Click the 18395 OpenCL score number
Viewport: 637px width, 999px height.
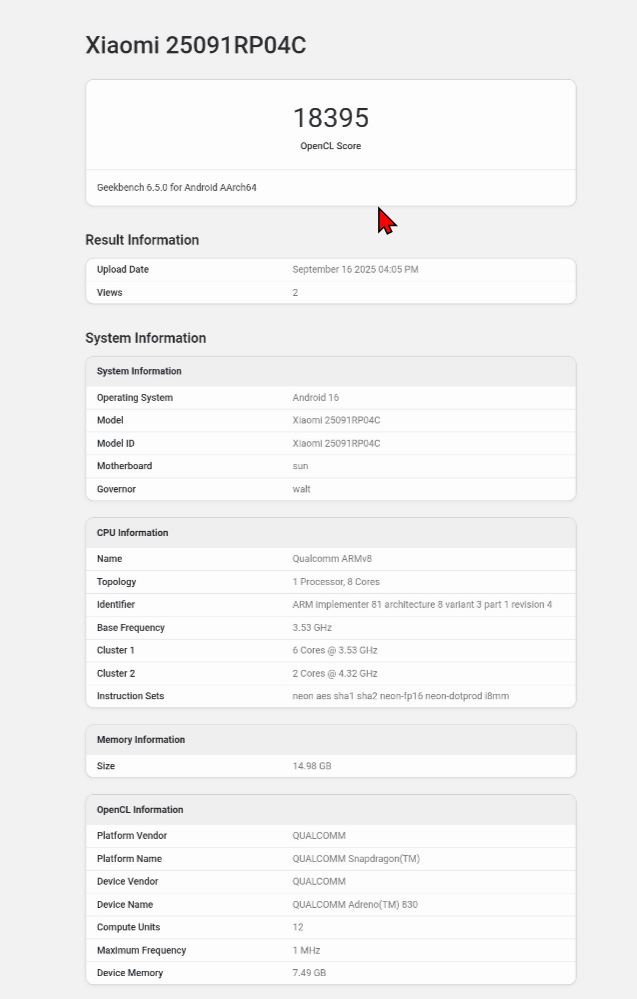click(330, 118)
